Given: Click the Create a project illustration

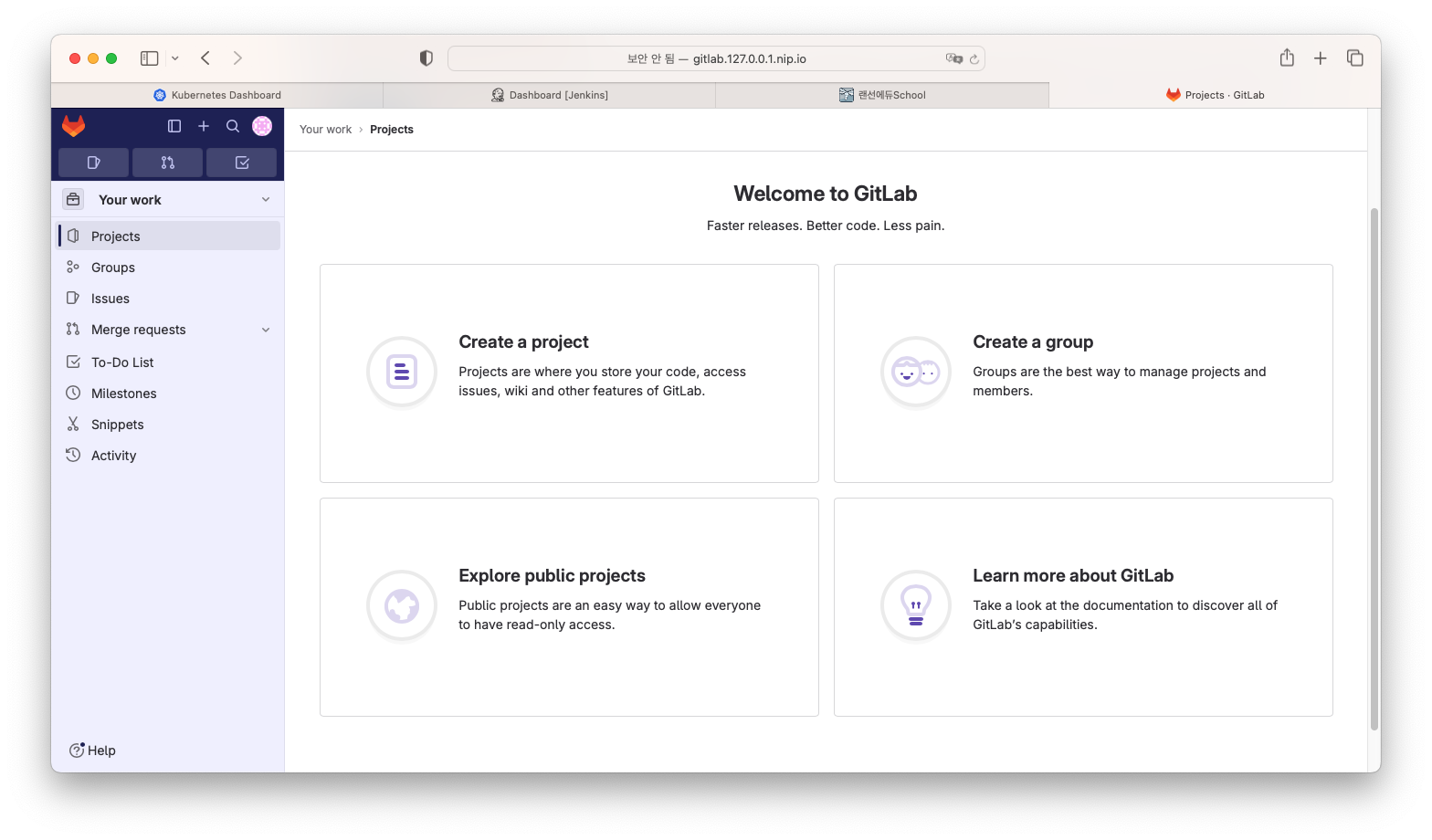Looking at the screenshot, I should 402,372.
